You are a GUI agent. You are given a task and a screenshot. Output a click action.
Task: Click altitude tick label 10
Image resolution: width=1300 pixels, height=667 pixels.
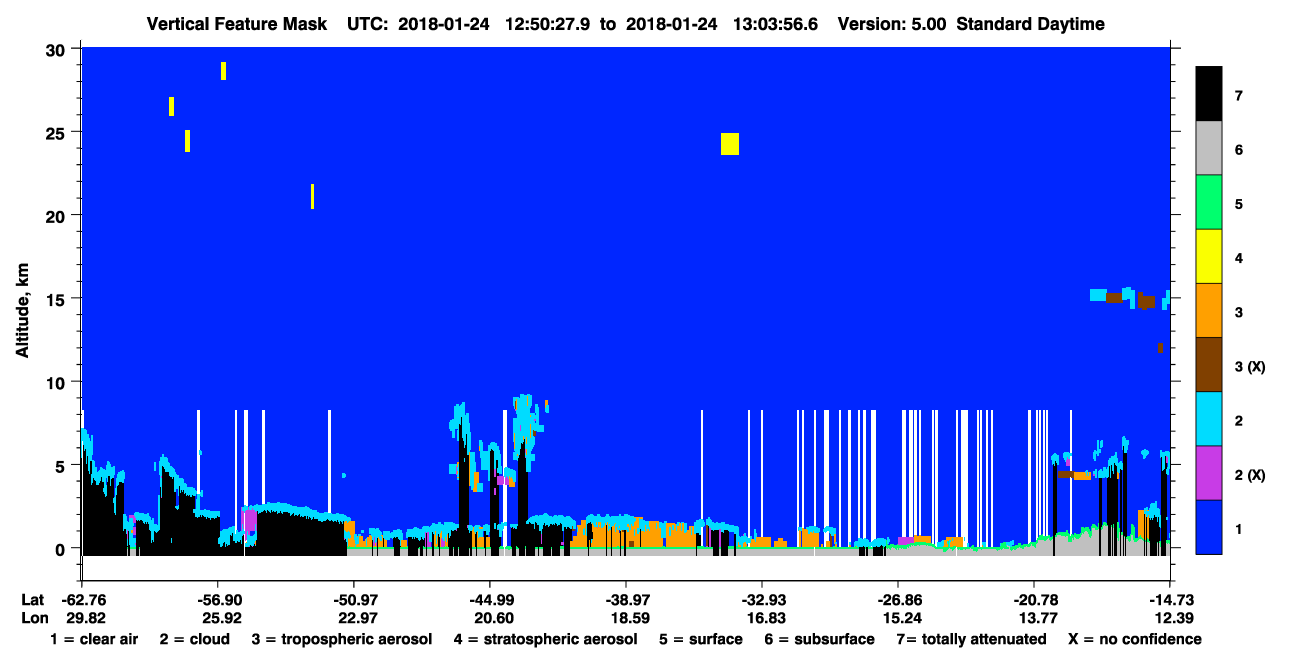(56, 382)
